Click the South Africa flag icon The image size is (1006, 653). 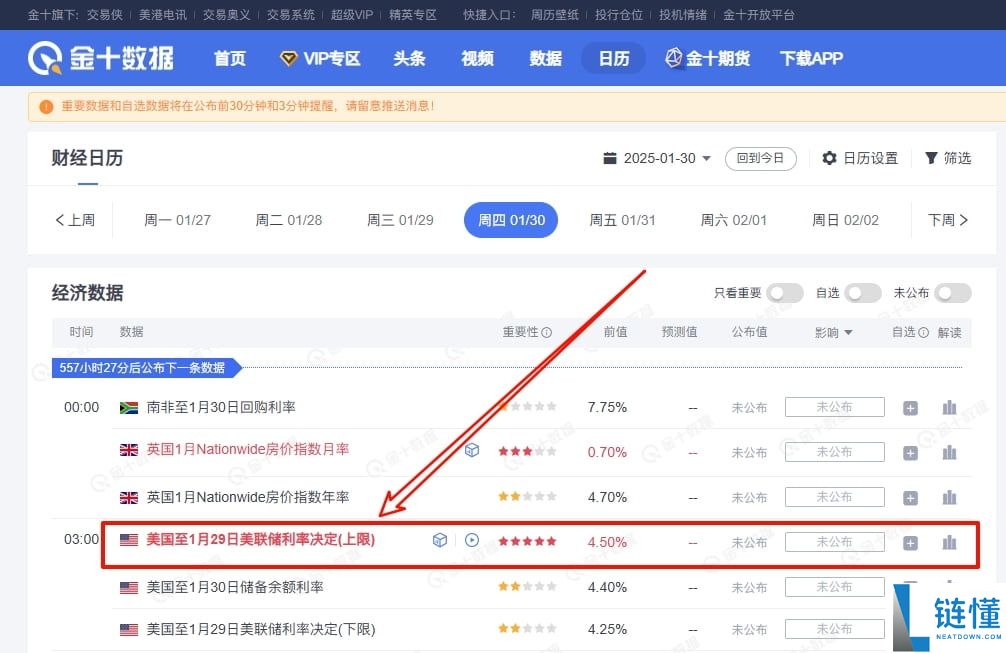pos(129,408)
